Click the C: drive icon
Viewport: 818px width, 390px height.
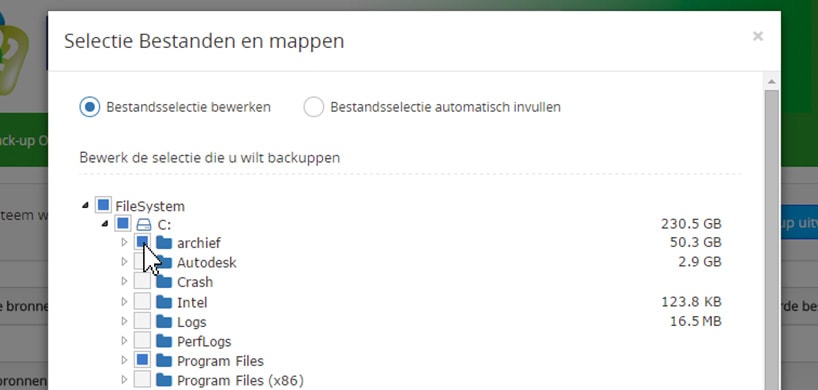coord(143,225)
